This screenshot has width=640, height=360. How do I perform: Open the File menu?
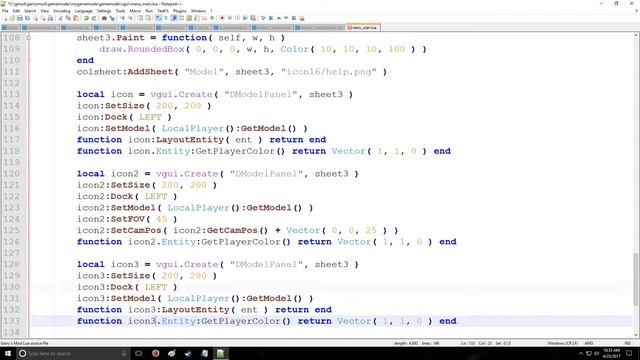[5, 11]
